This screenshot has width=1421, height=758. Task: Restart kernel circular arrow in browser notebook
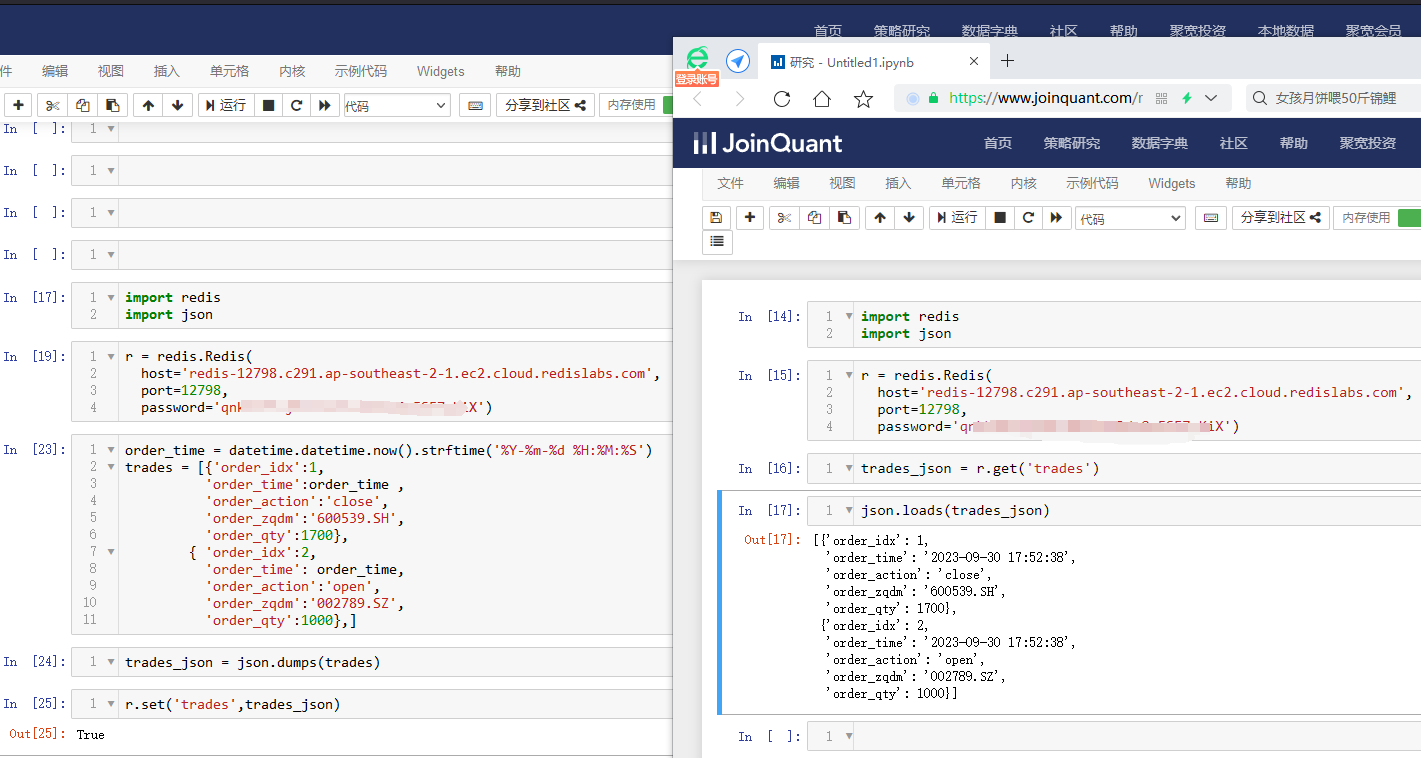point(1028,217)
